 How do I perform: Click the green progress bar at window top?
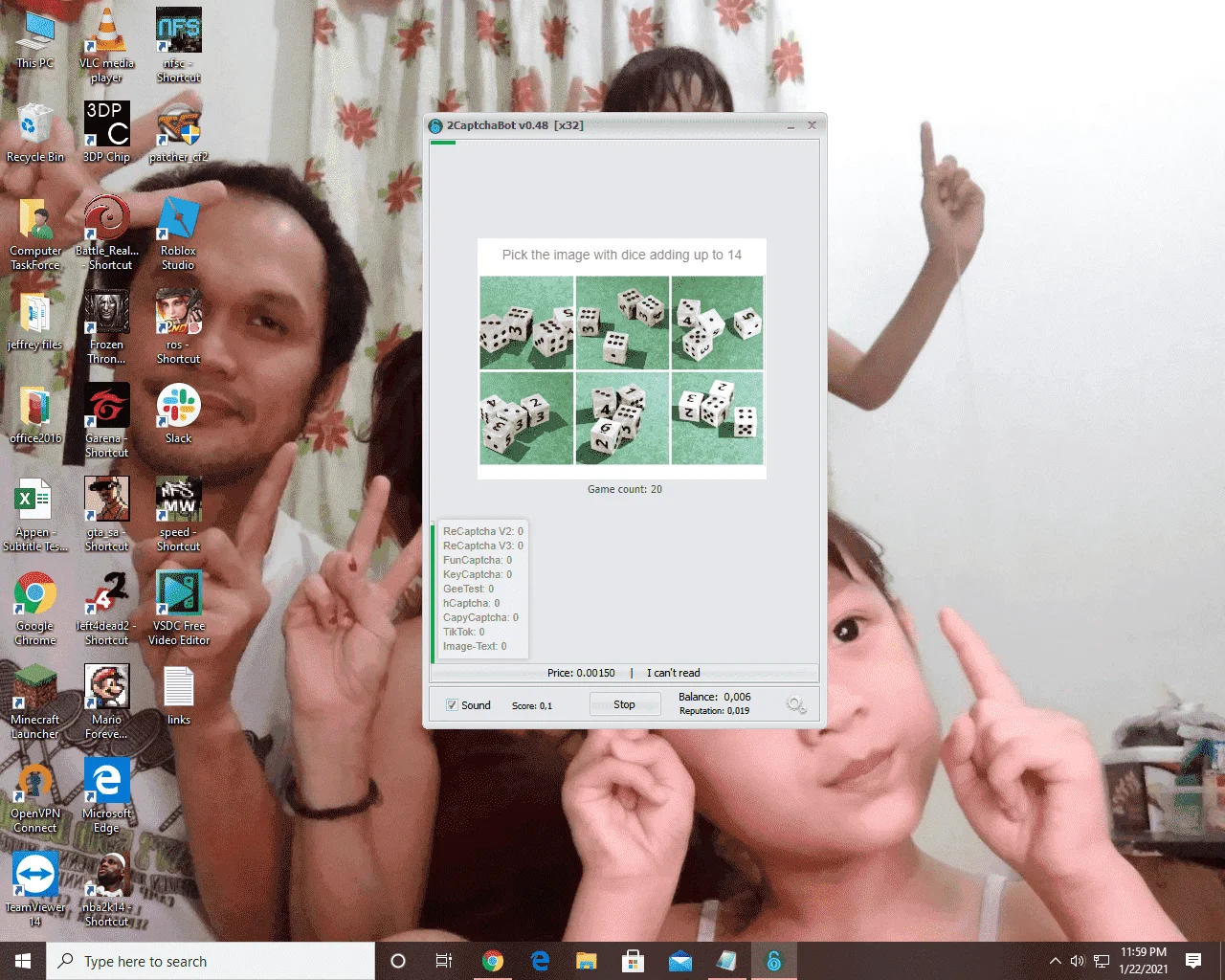(x=443, y=143)
